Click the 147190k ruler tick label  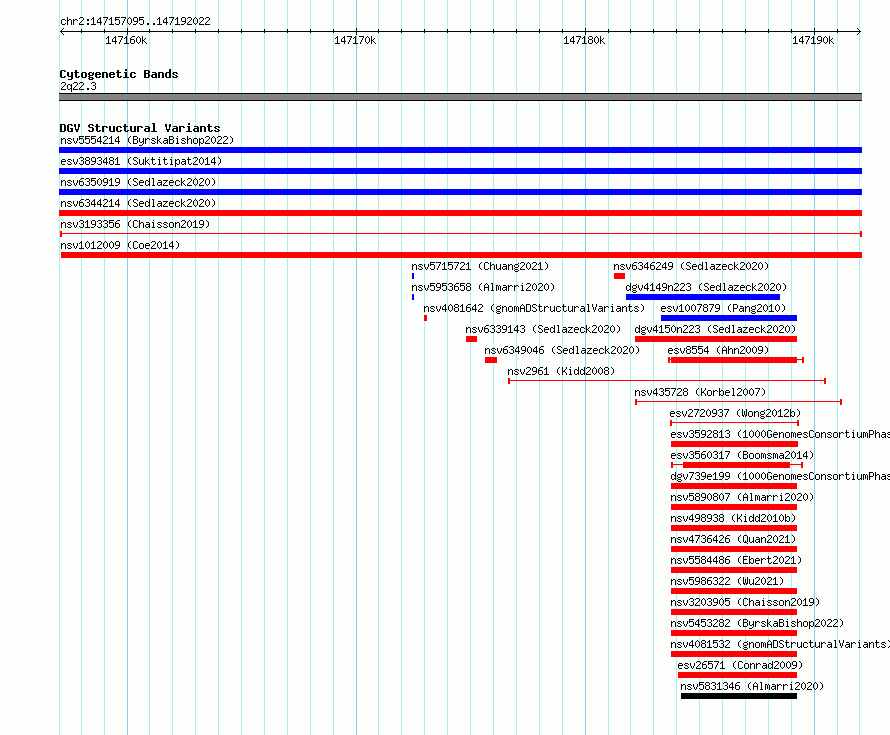tap(813, 40)
